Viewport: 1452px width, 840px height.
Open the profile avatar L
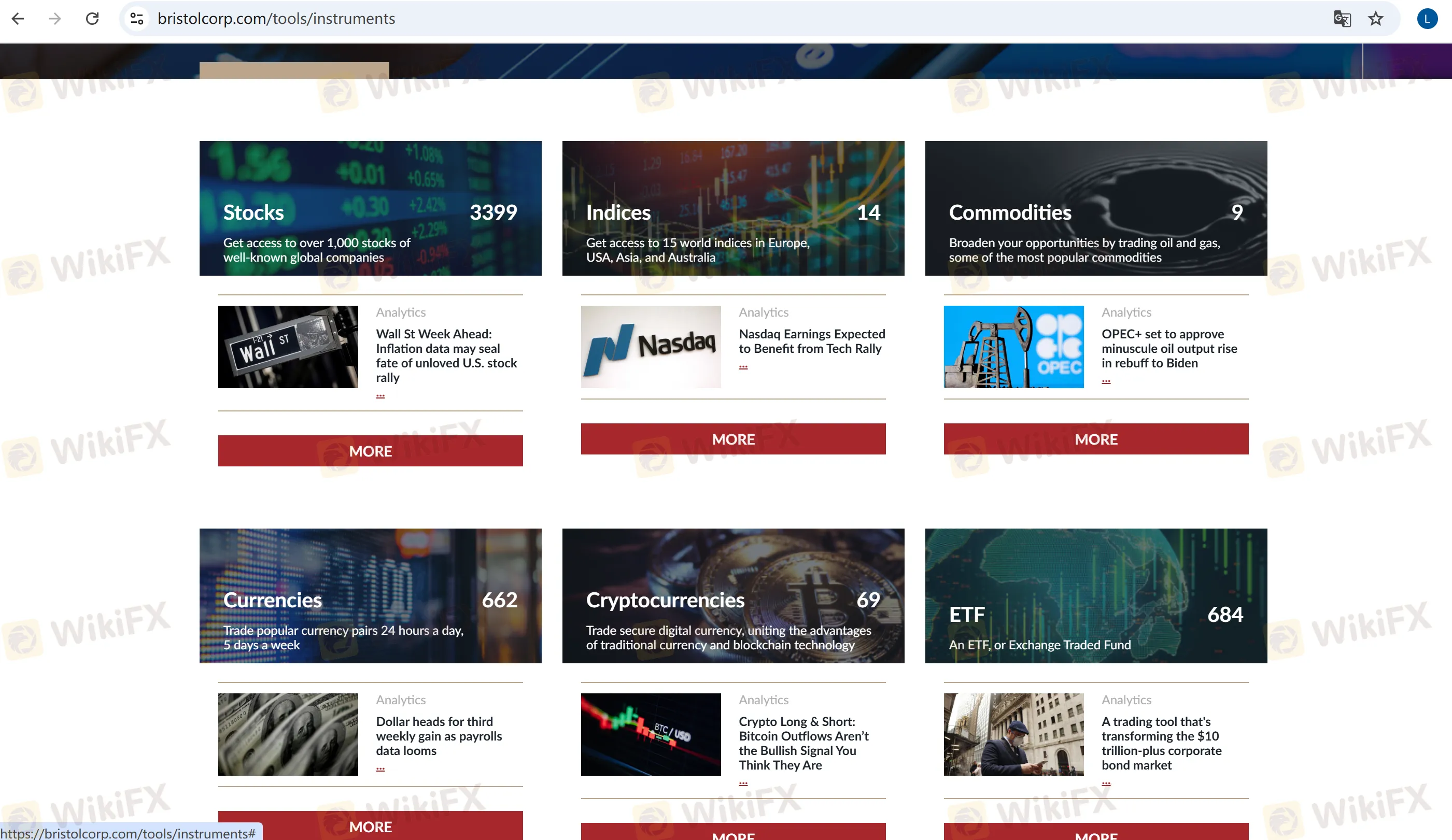click(1427, 19)
